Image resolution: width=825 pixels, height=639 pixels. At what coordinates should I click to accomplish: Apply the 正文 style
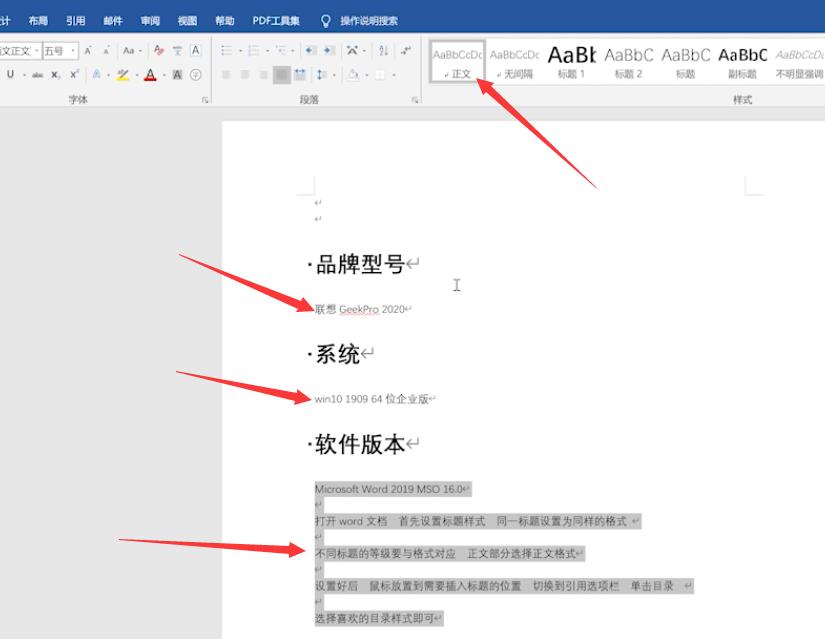(457, 62)
